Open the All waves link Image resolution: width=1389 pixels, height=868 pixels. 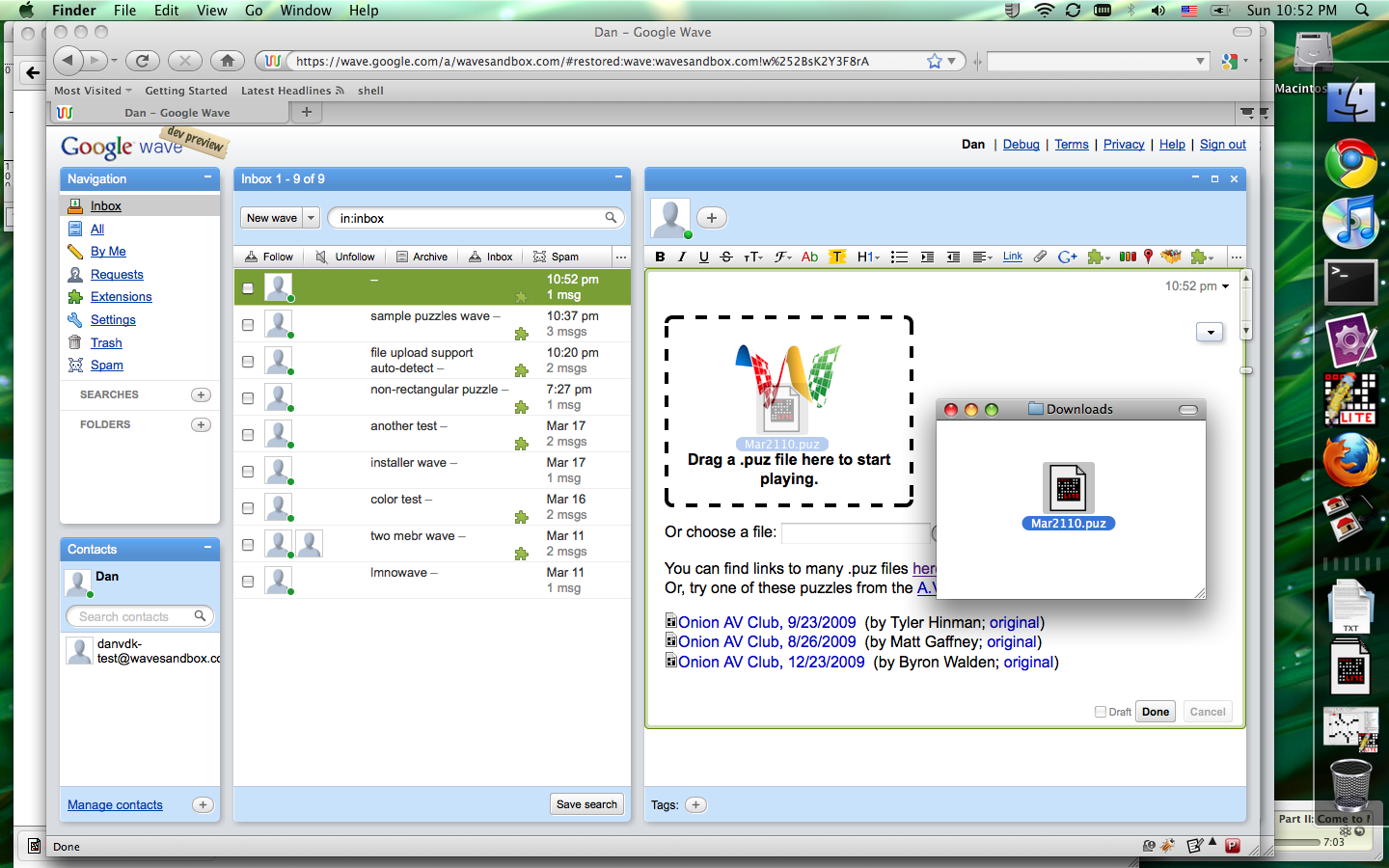tap(97, 229)
